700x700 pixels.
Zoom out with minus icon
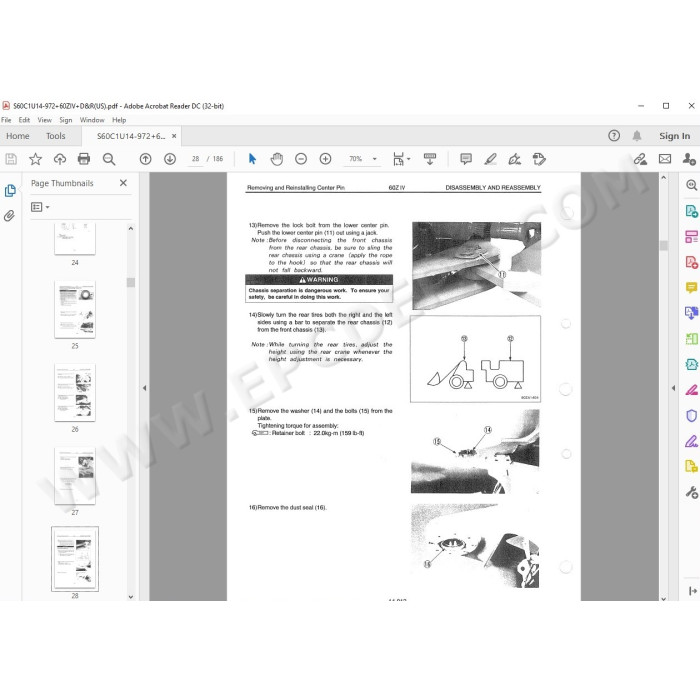coord(301,159)
